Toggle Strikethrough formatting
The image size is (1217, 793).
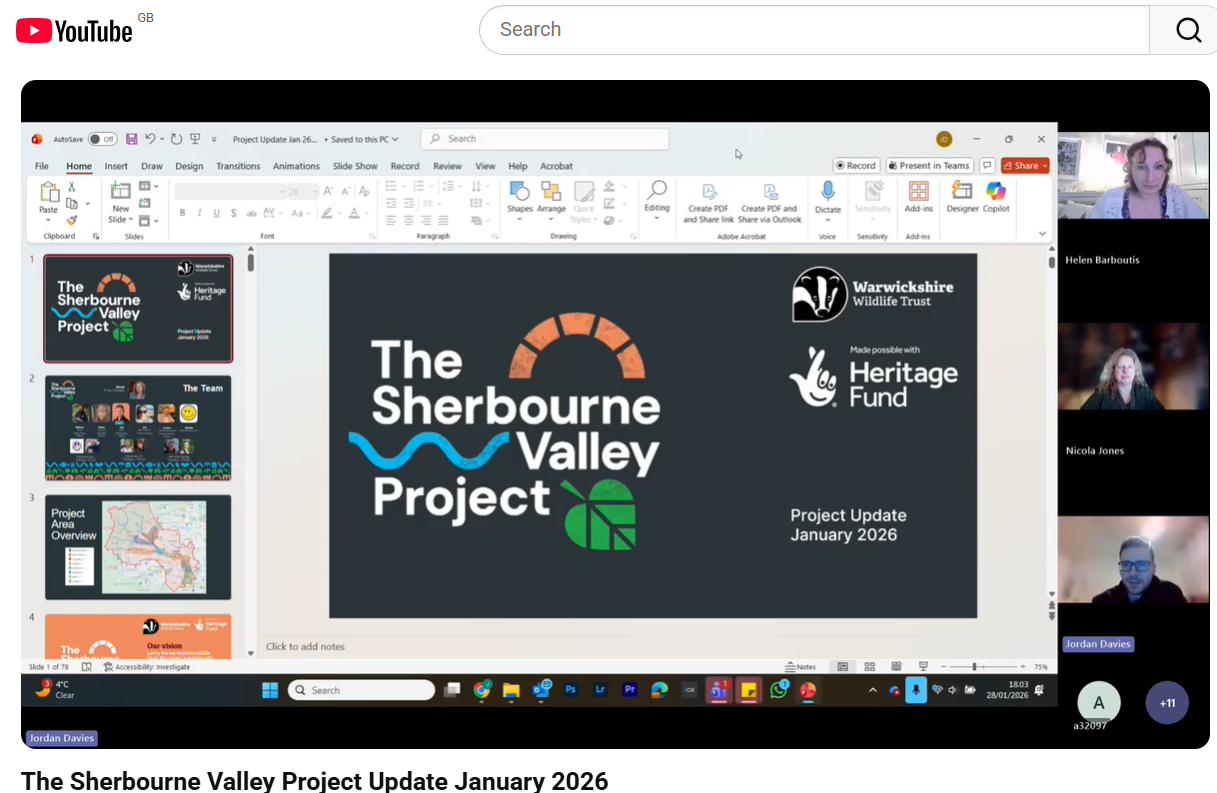pos(251,213)
